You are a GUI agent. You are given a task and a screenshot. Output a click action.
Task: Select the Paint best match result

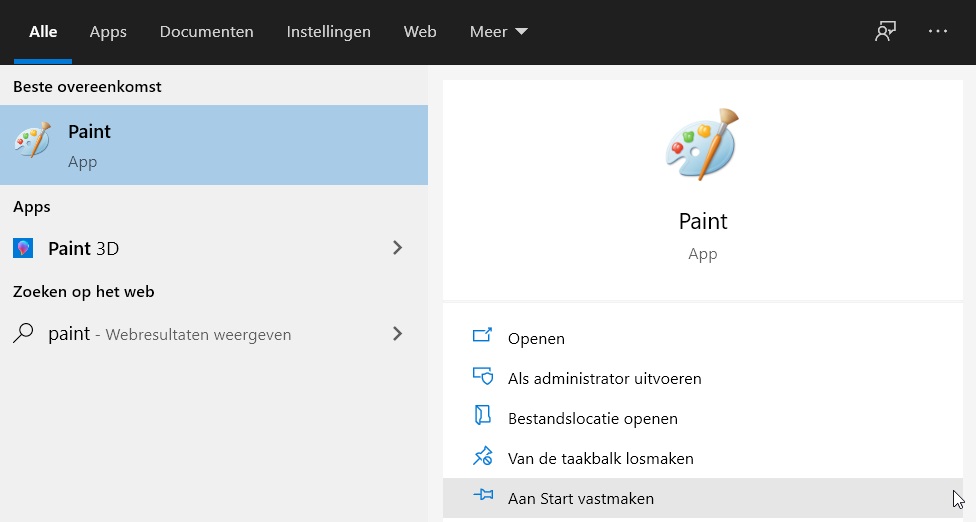(x=213, y=145)
